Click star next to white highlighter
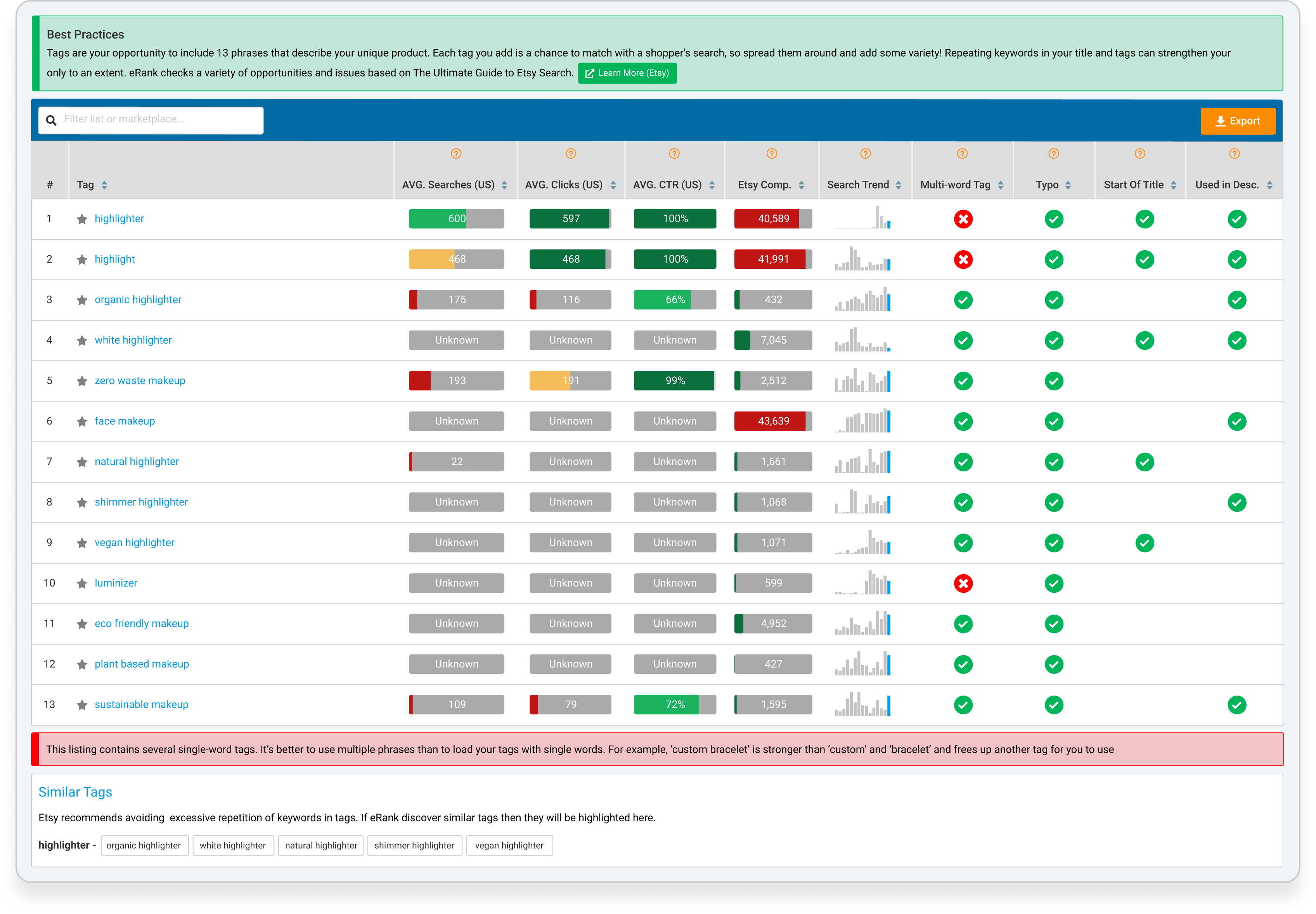The image size is (1316, 914). click(x=82, y=341)
